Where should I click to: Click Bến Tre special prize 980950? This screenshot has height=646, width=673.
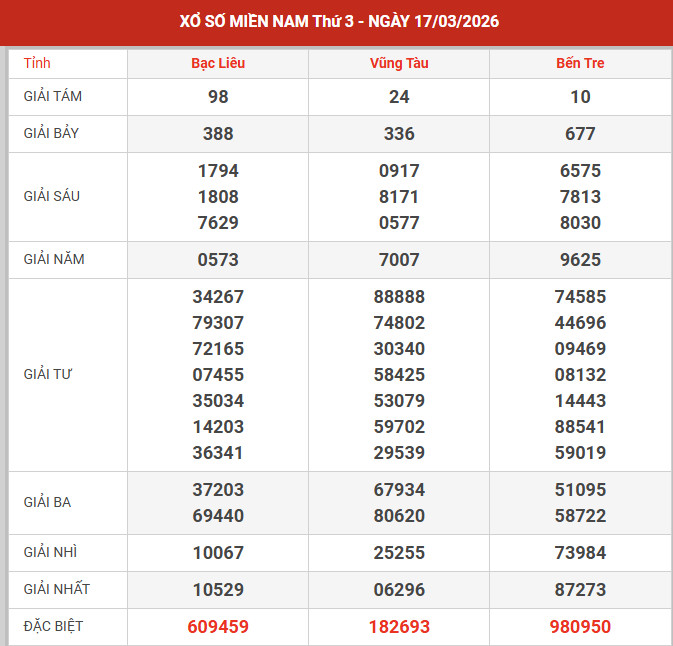tap(580, 627)
